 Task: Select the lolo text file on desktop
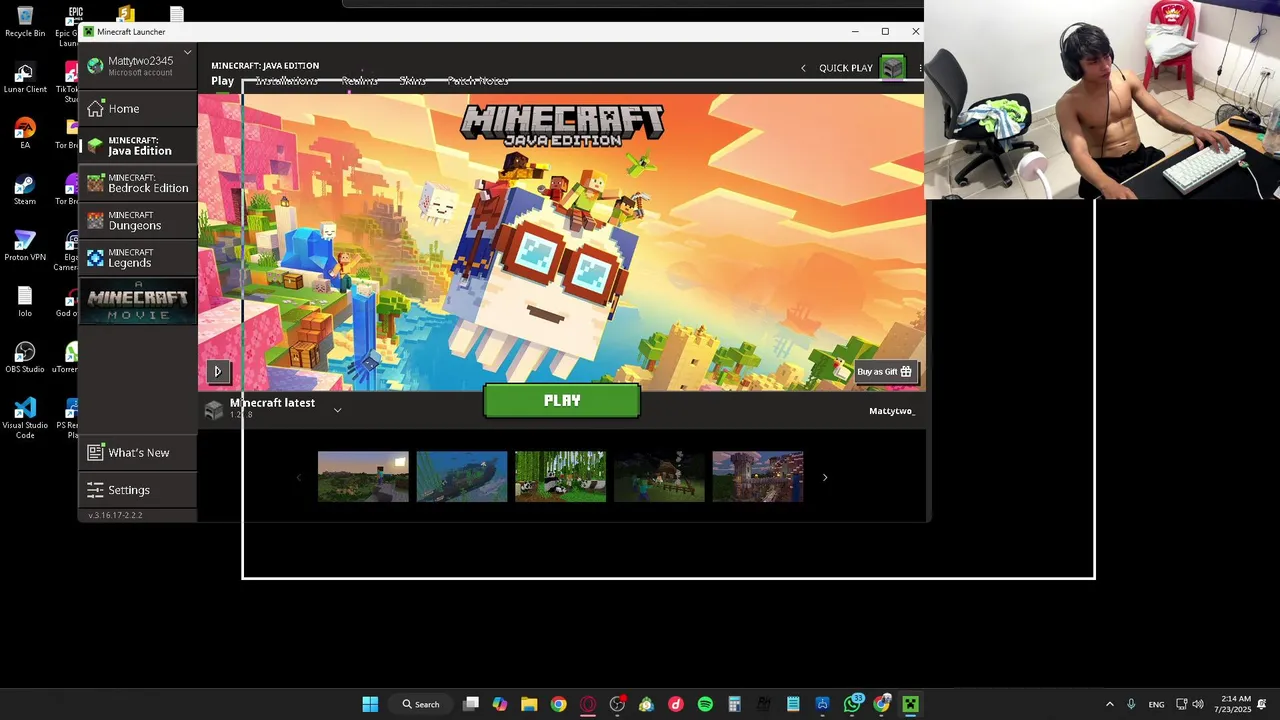pyautogui.click(x=25, y=303)
